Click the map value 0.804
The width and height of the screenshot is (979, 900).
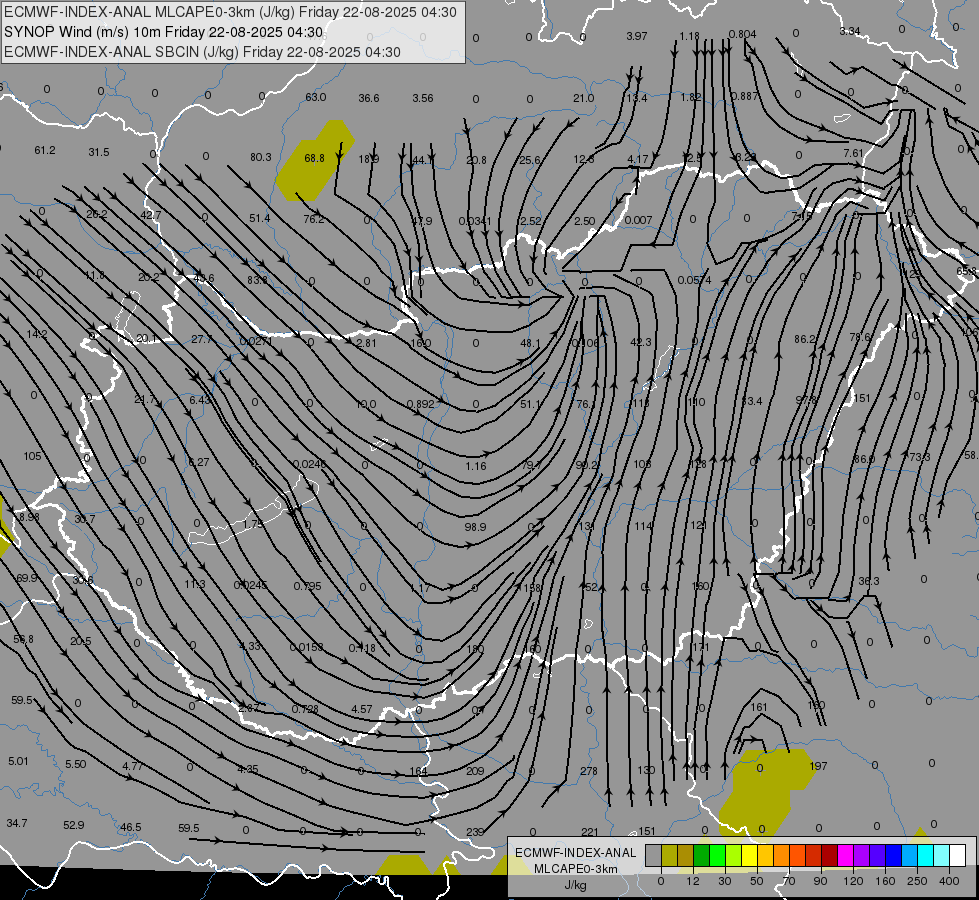[x=742, y=34]
